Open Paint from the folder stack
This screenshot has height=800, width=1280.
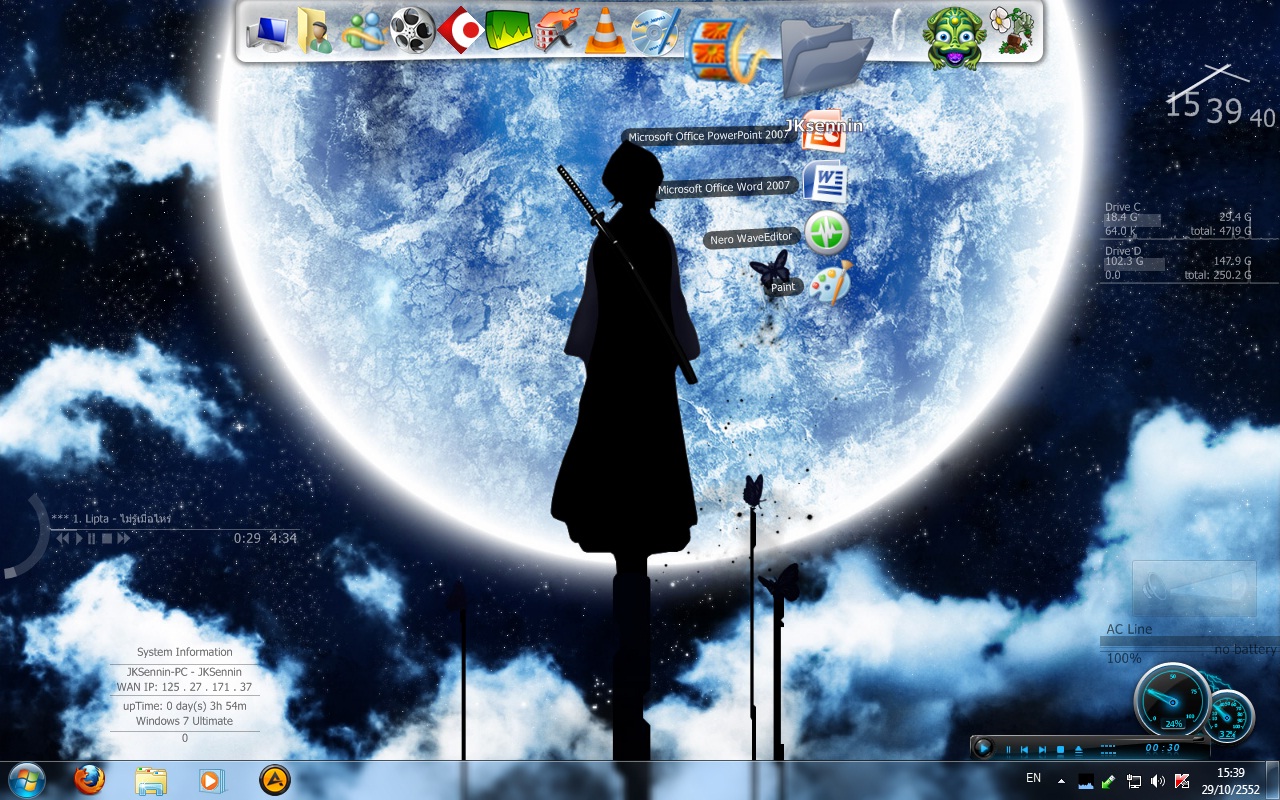(x=830, y=283)
